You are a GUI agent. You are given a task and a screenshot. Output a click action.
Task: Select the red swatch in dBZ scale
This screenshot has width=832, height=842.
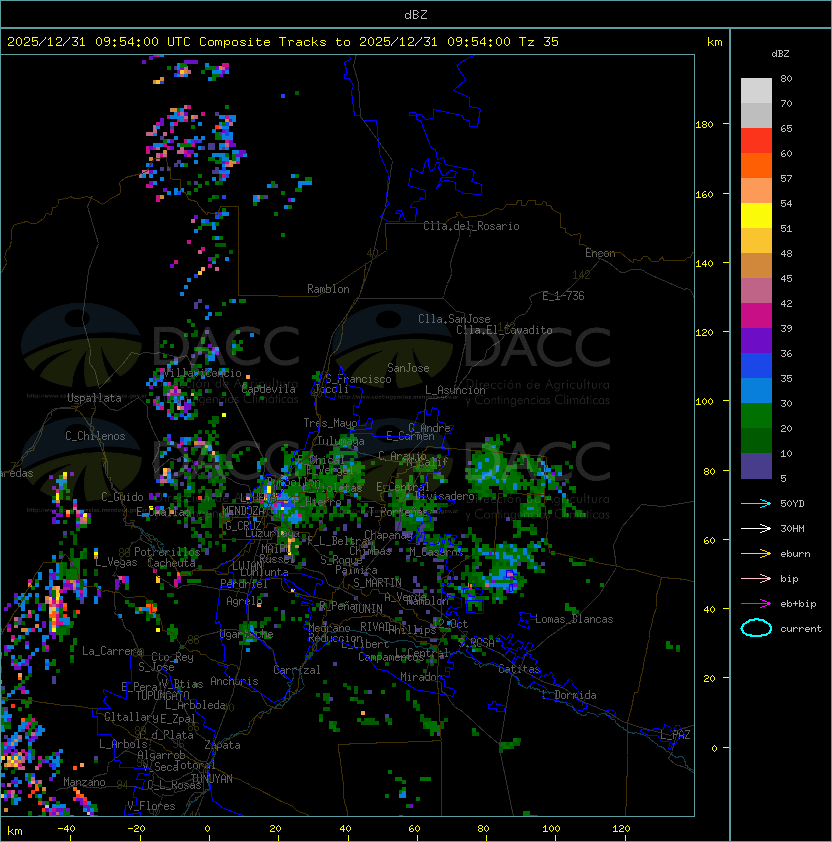pyautogui.click(x=756, y=141)
